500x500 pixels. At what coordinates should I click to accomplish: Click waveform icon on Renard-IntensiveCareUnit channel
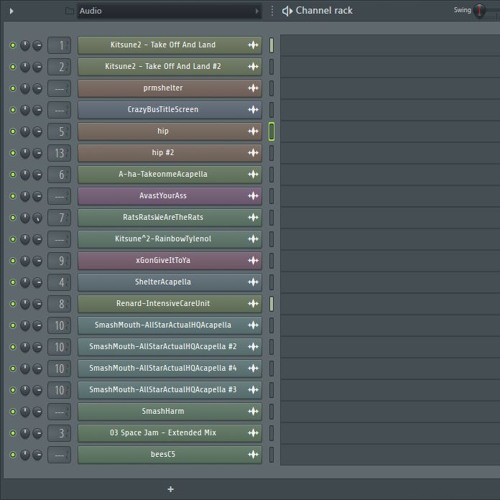[x=253, y=304]
